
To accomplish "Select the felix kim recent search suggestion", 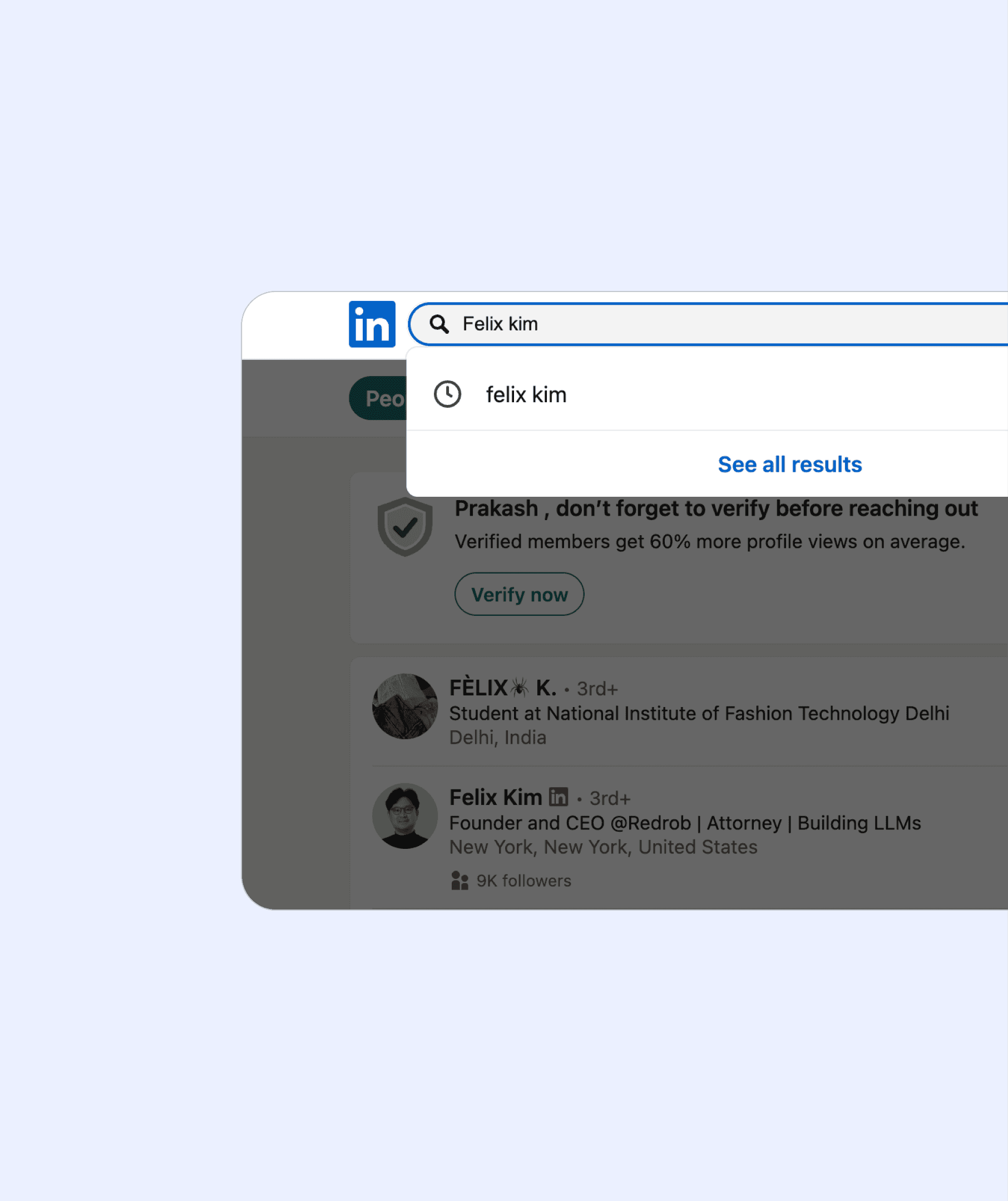I will pos(707,394).
